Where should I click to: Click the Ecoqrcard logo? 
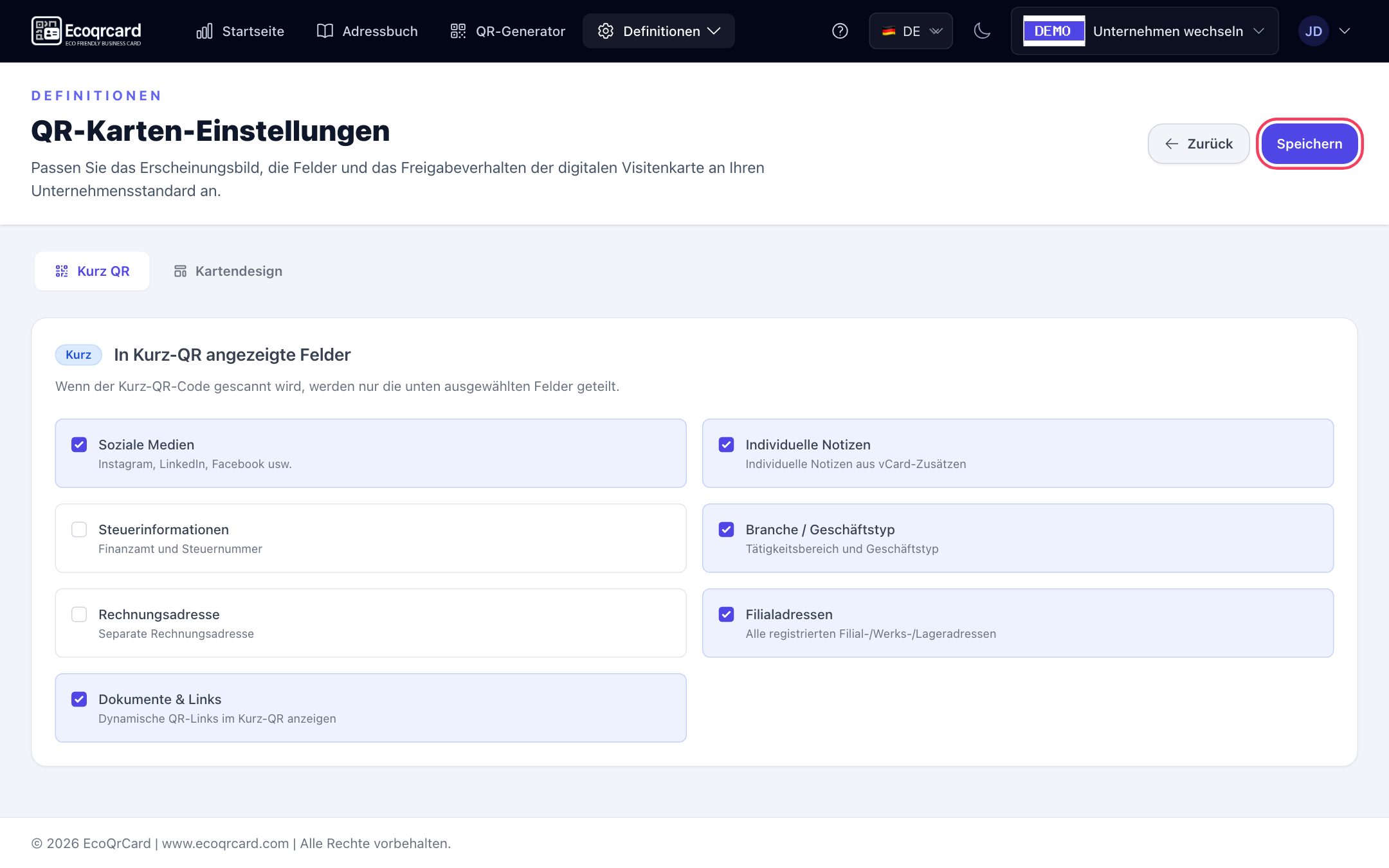(x=86, y=31)
